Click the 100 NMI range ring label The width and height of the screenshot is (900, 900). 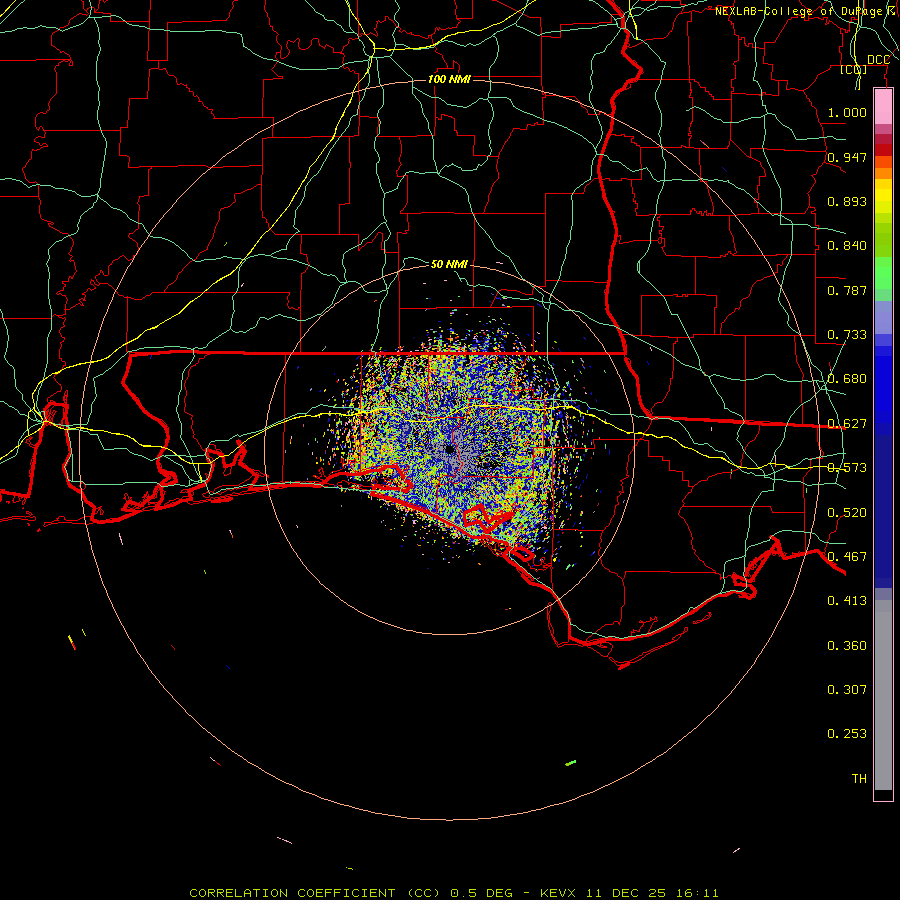click(x=449, y=79)
